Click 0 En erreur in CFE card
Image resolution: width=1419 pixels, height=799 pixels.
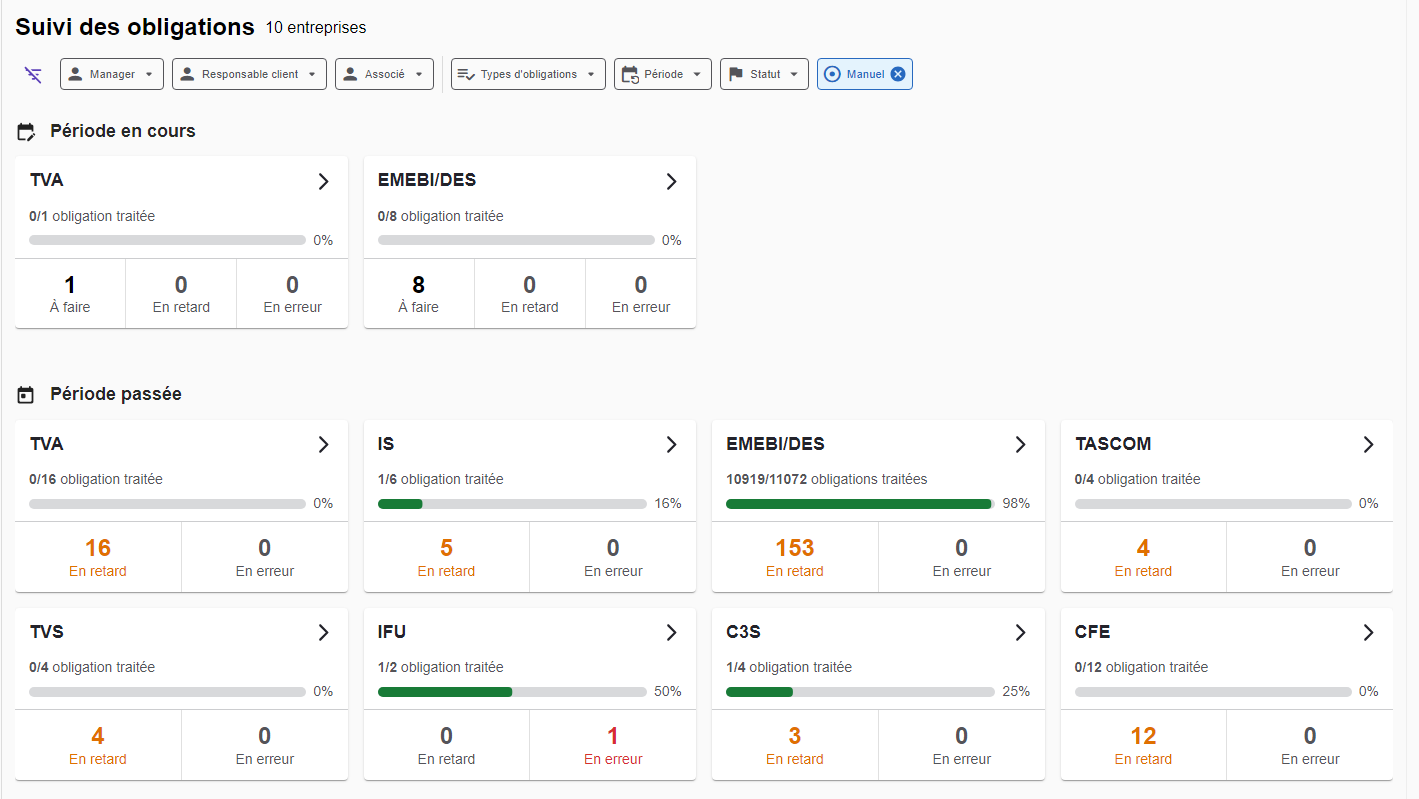pyautogui.click(x=1310, y=745)
